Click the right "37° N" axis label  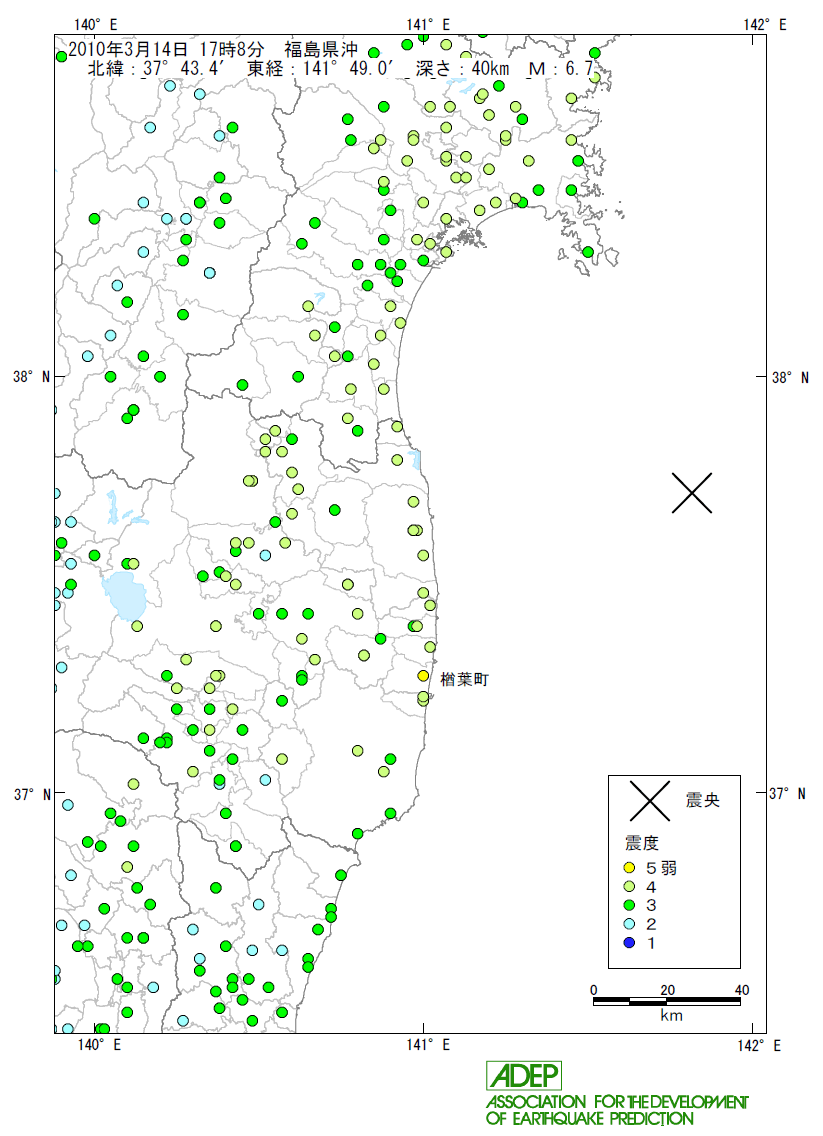(x=788, y=793)
